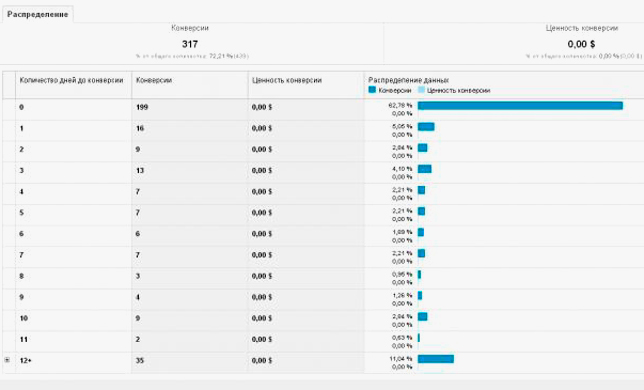Click the 0,63 % percentage label
644x390 pixels.
(x=402, y=337)
